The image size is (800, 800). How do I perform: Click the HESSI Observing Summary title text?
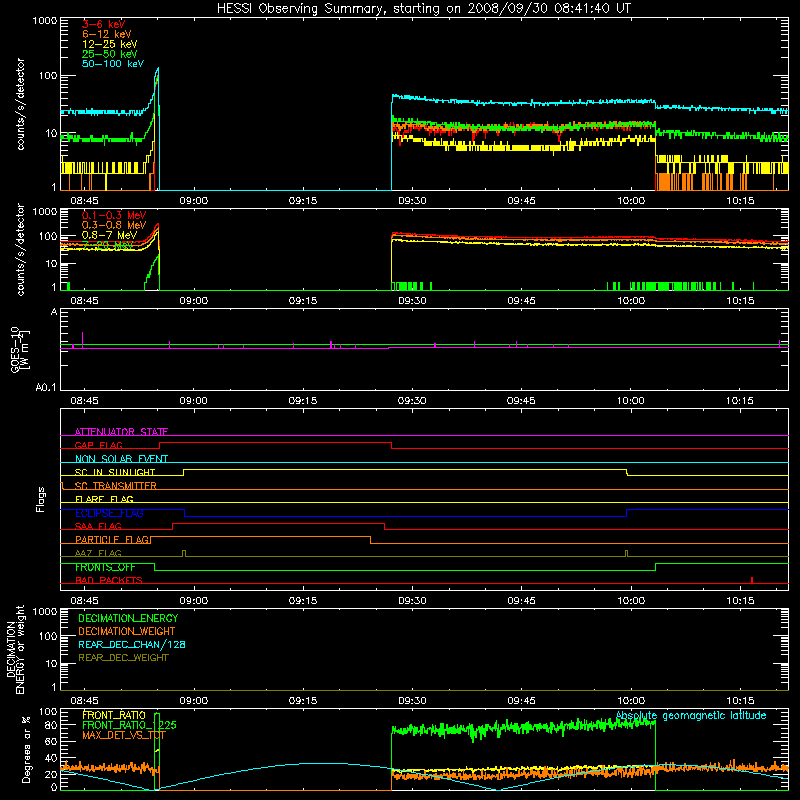tap(424, 9)
